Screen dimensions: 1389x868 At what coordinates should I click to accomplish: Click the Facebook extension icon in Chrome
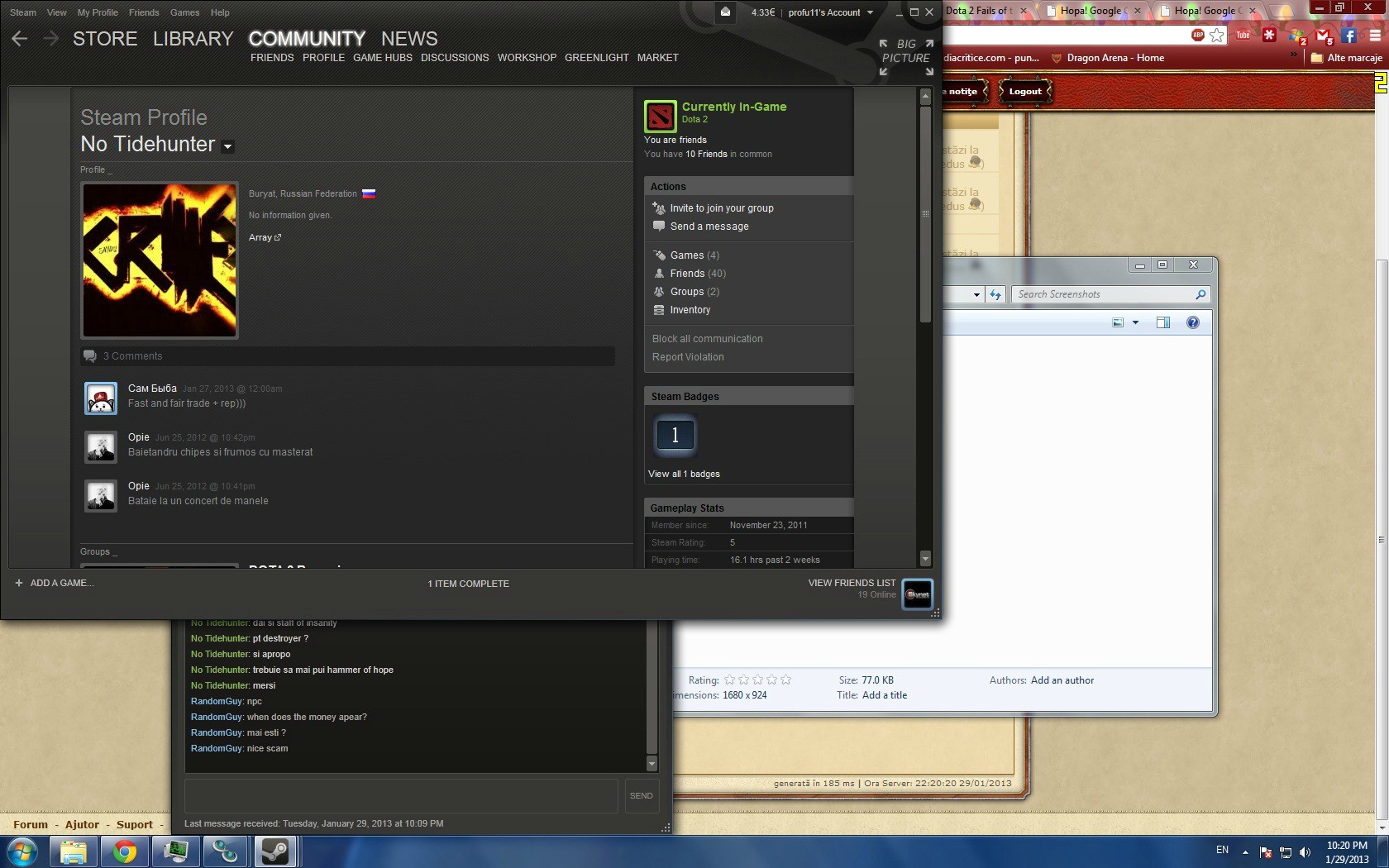click(1349, 35)
